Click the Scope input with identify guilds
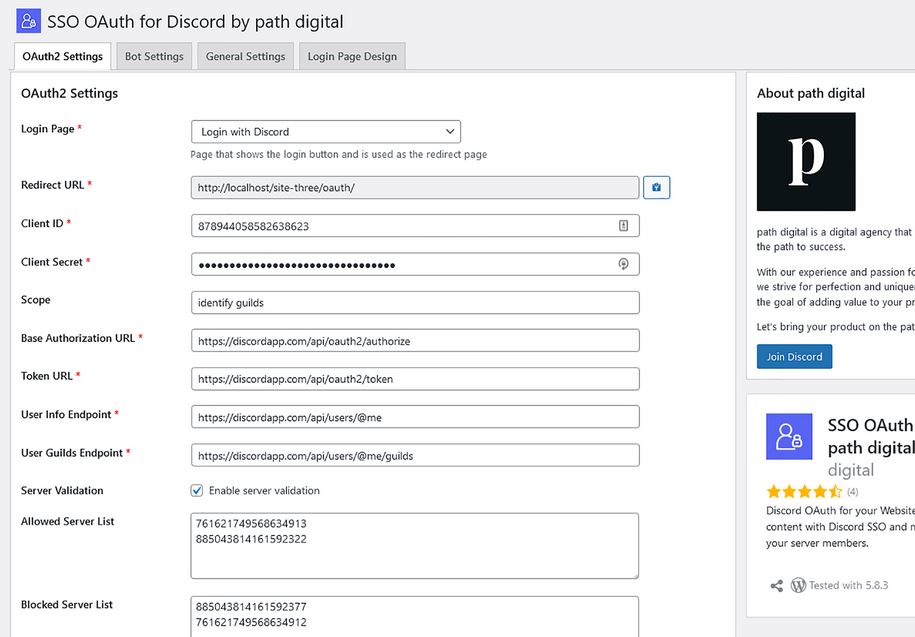The width and height of the screenshot is (915, 637). tap(415, 303)
